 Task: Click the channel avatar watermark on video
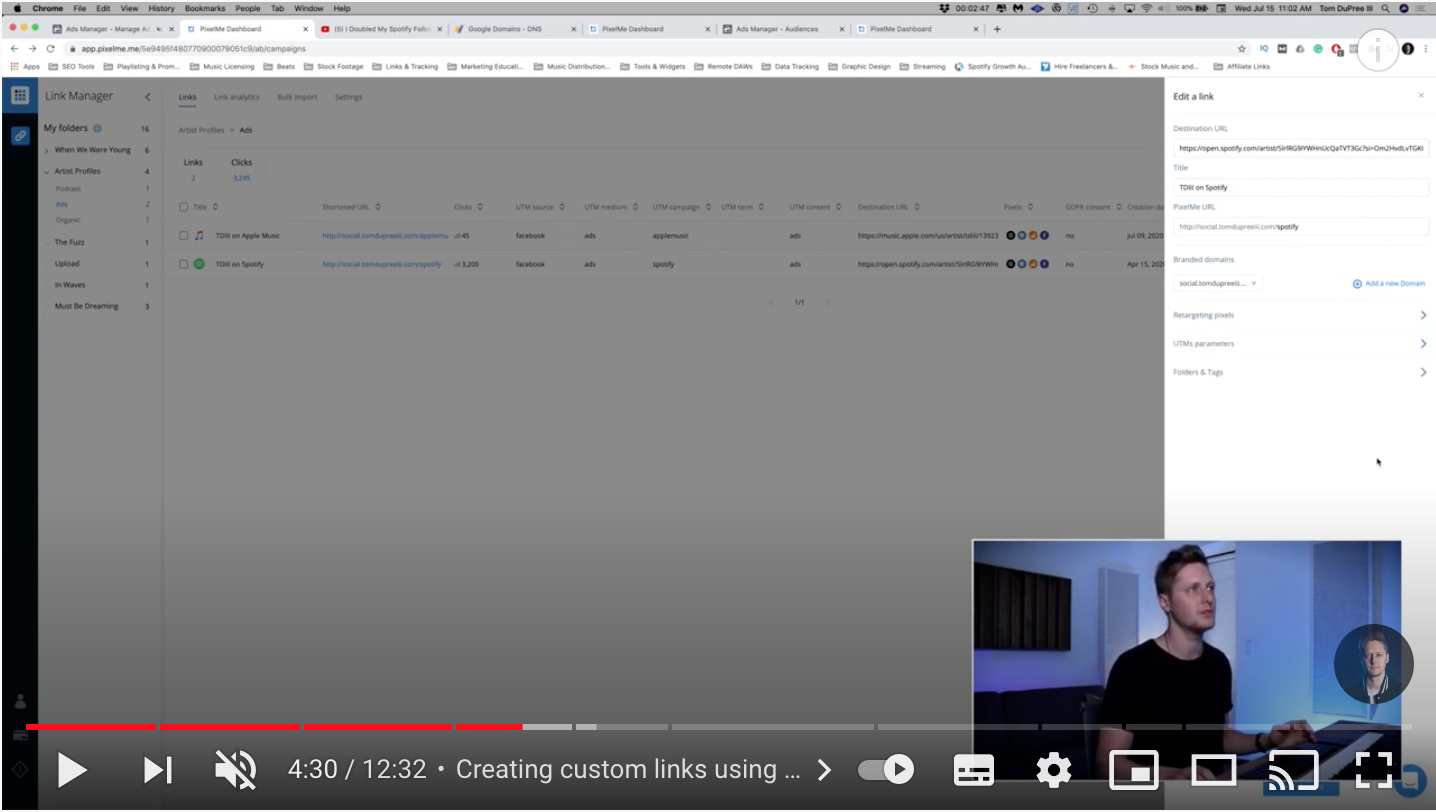coord(1373,664)
